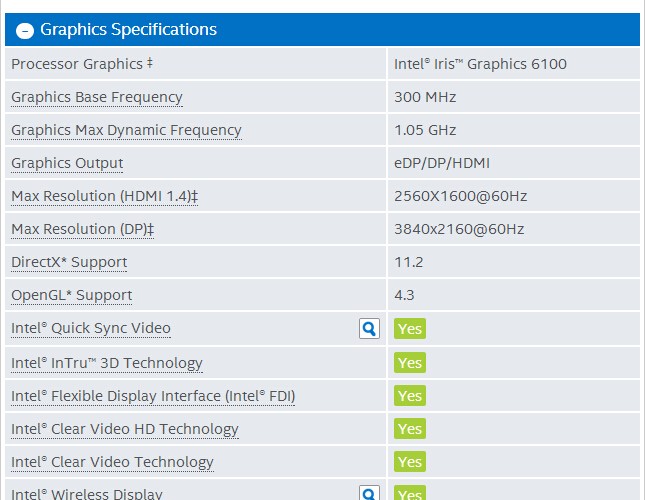Image resolution: width=646 pixels, height=500 pixels.
Task: Click the search icon beside Wireless Display
Action: tap(369, 493)
